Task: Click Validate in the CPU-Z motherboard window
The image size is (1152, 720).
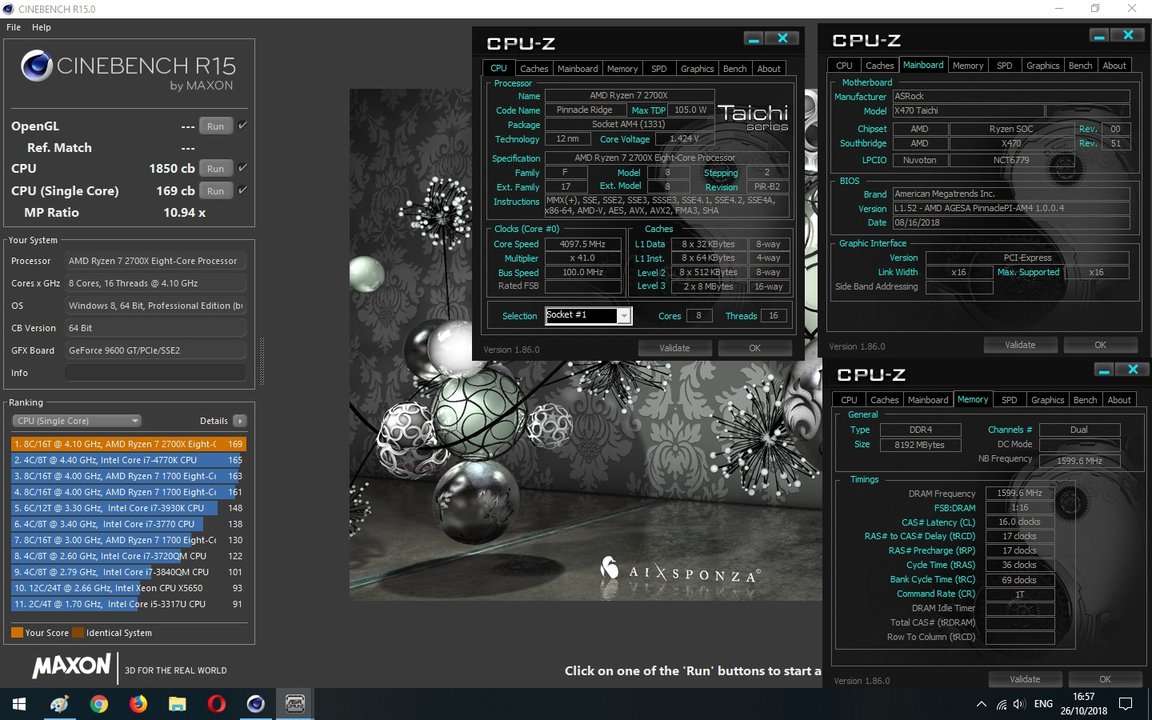Action: click(x=1020, y=345)
